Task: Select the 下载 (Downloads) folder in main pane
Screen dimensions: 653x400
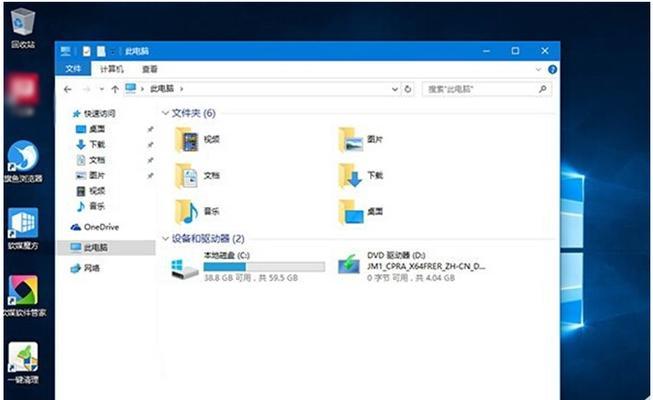Action: click(361, 175)
